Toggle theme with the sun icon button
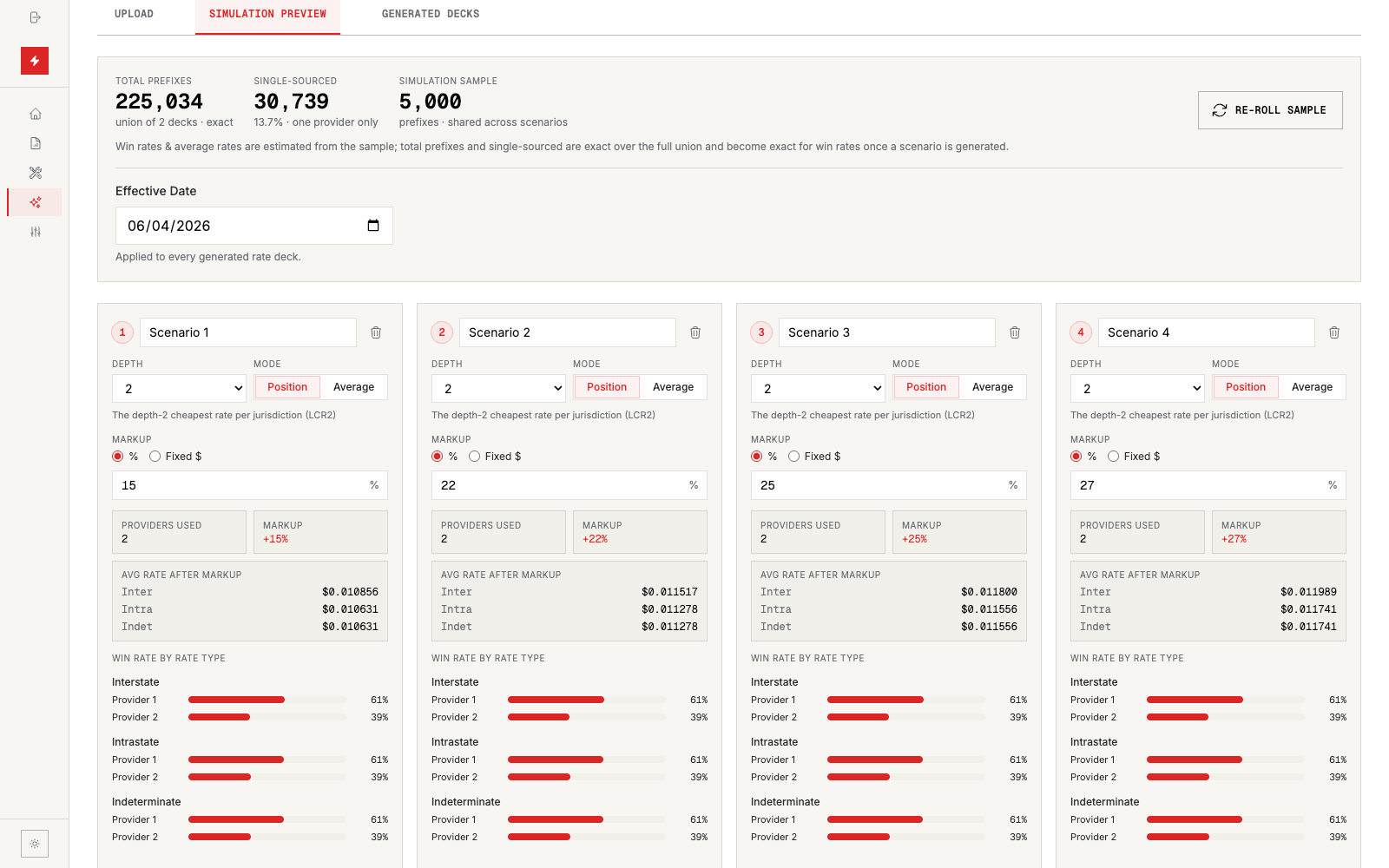The image size is (1389, 868). pyautogui.click(x=35, y=844)
